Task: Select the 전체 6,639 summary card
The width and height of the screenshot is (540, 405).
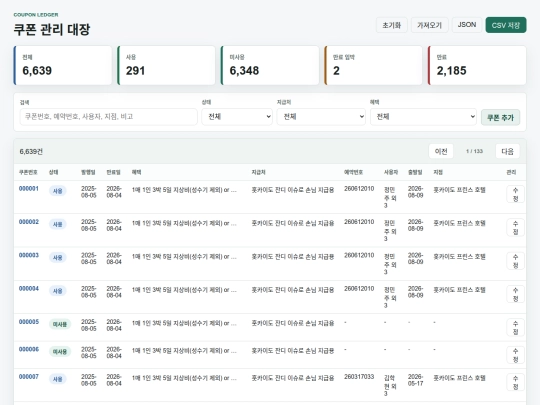Action: pyautogui.click(x=63, y=65)
